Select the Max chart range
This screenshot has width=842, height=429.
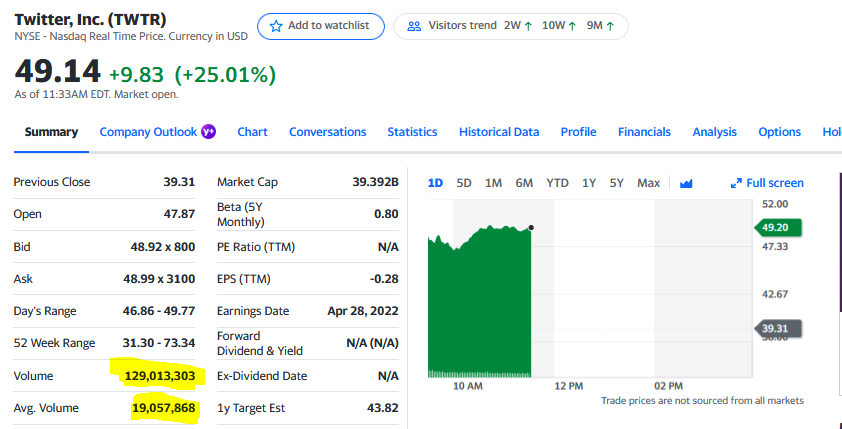click(648, 183)
